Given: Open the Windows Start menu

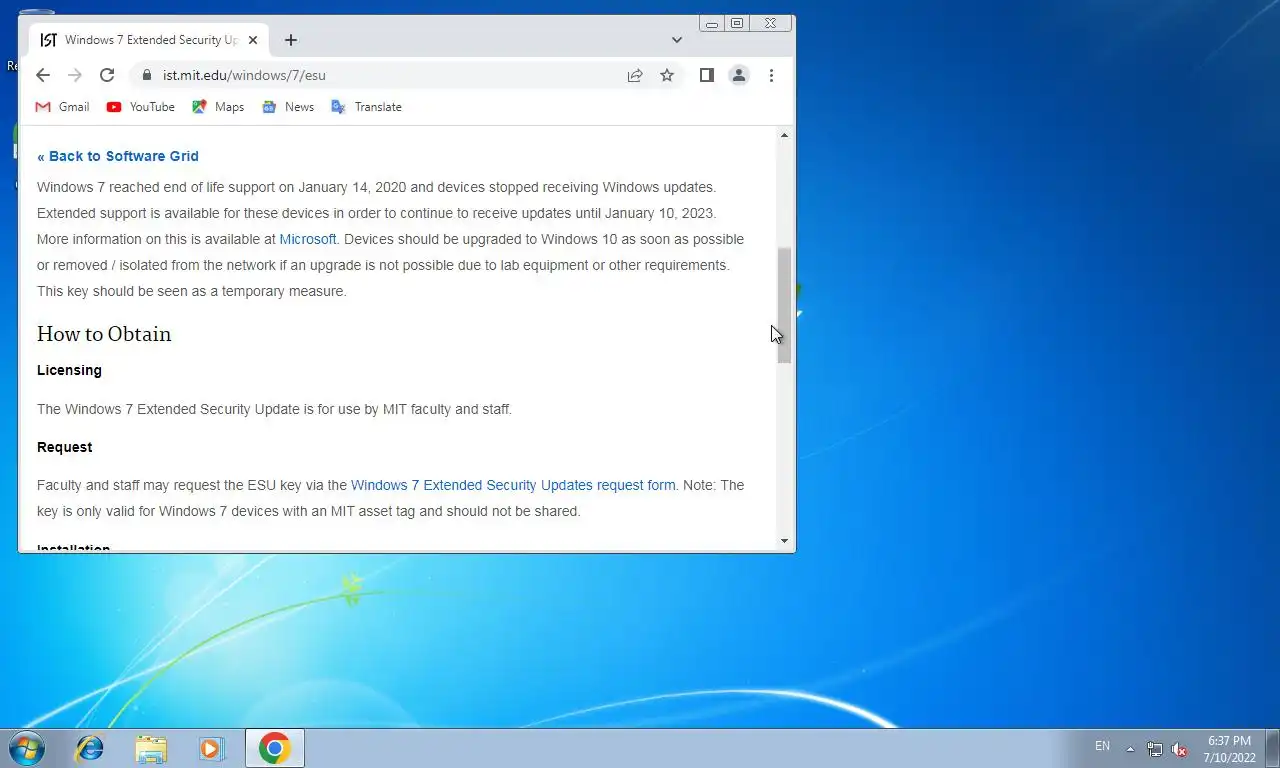Looking at the screenshot, I should point(25,748).
